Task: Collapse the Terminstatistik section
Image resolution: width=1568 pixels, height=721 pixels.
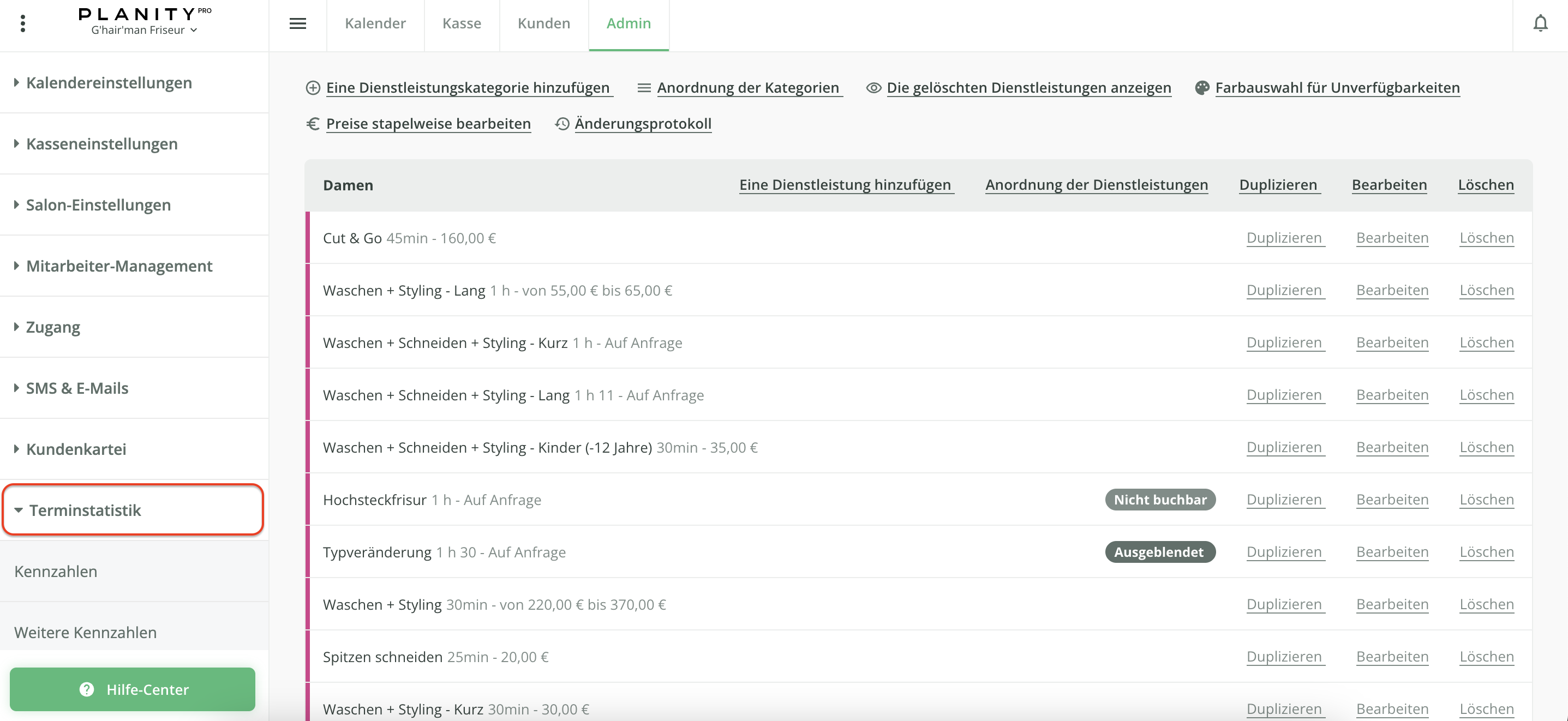Action: (x=86, y=510)
